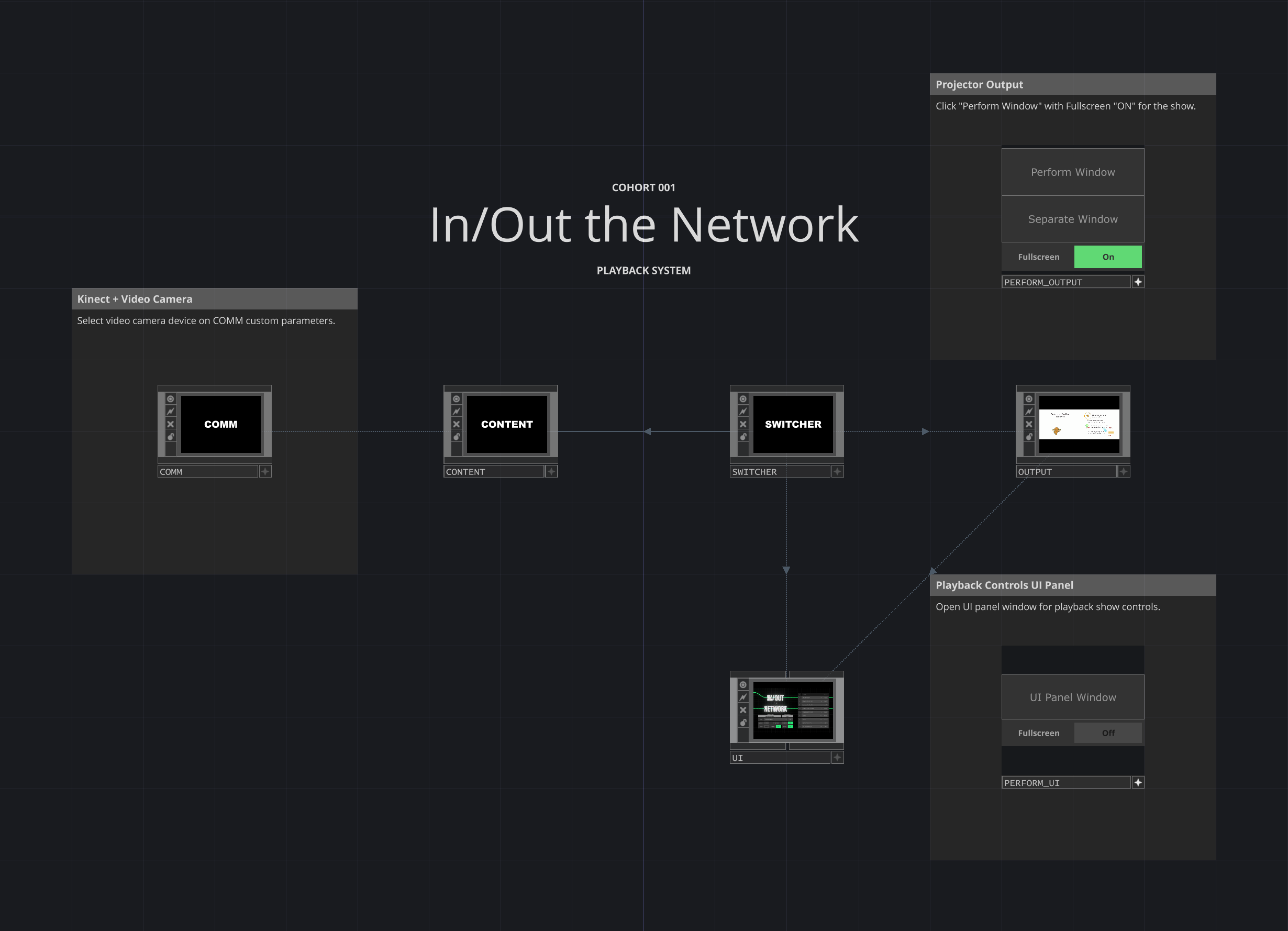
Task: Click the star button beside PERFORM_UI
Action: [1138, 782]
